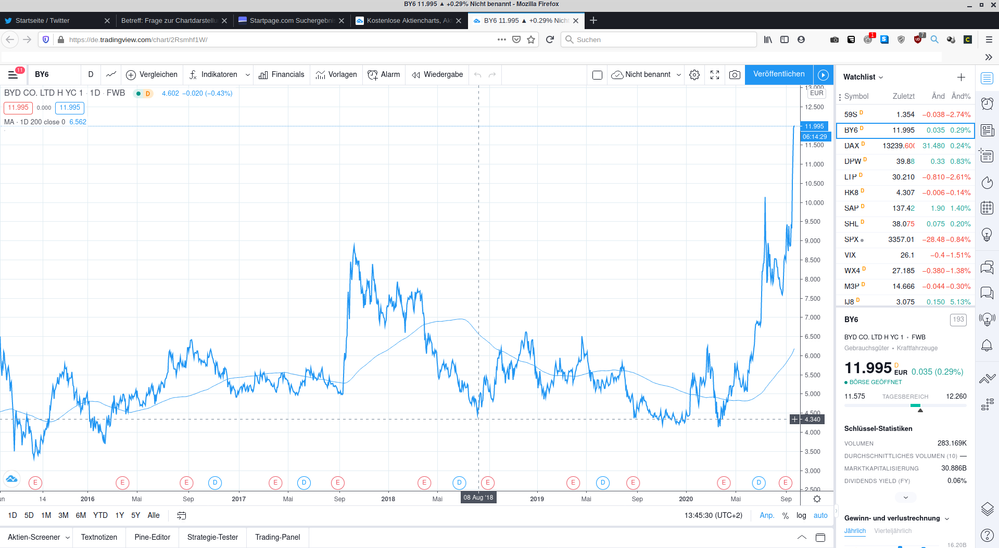Toggle auto scale on price axis
Viewport: 999px width, 548px height.
point(820,516)
